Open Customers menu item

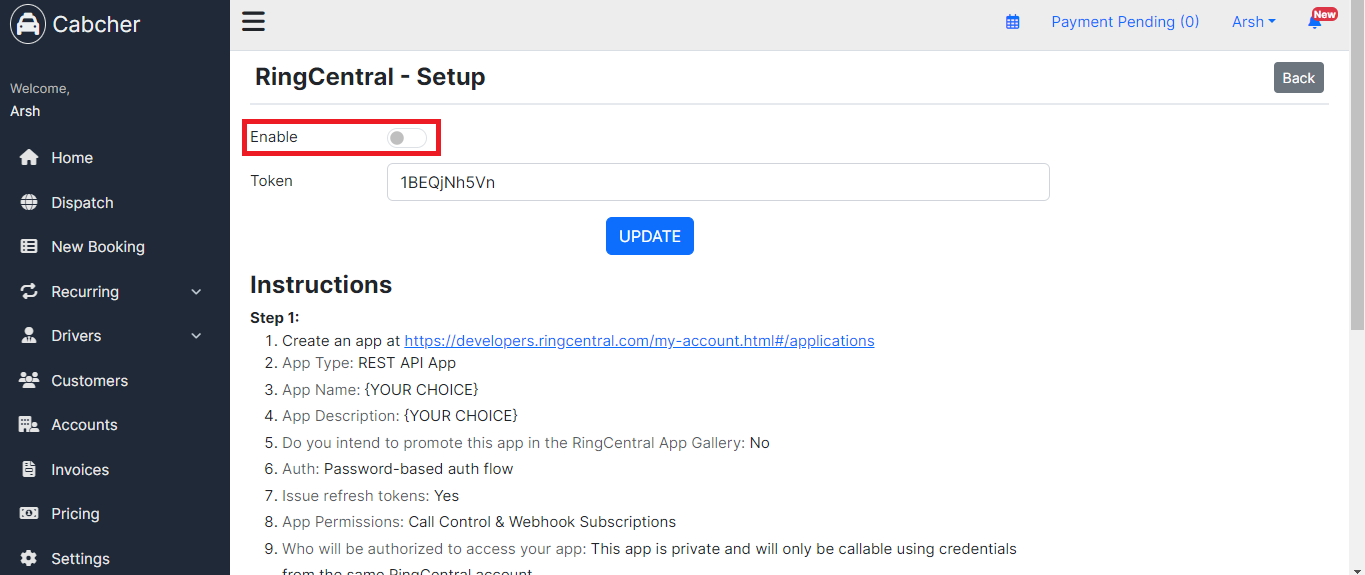pyautogui.click(x=90, y=380)
